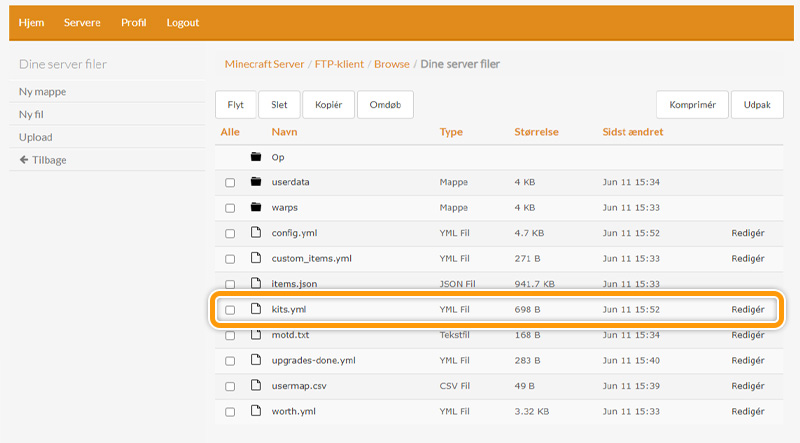Check the items.json checkbox
Viewport: 800px width, 443px height.
tap(230, 284)
